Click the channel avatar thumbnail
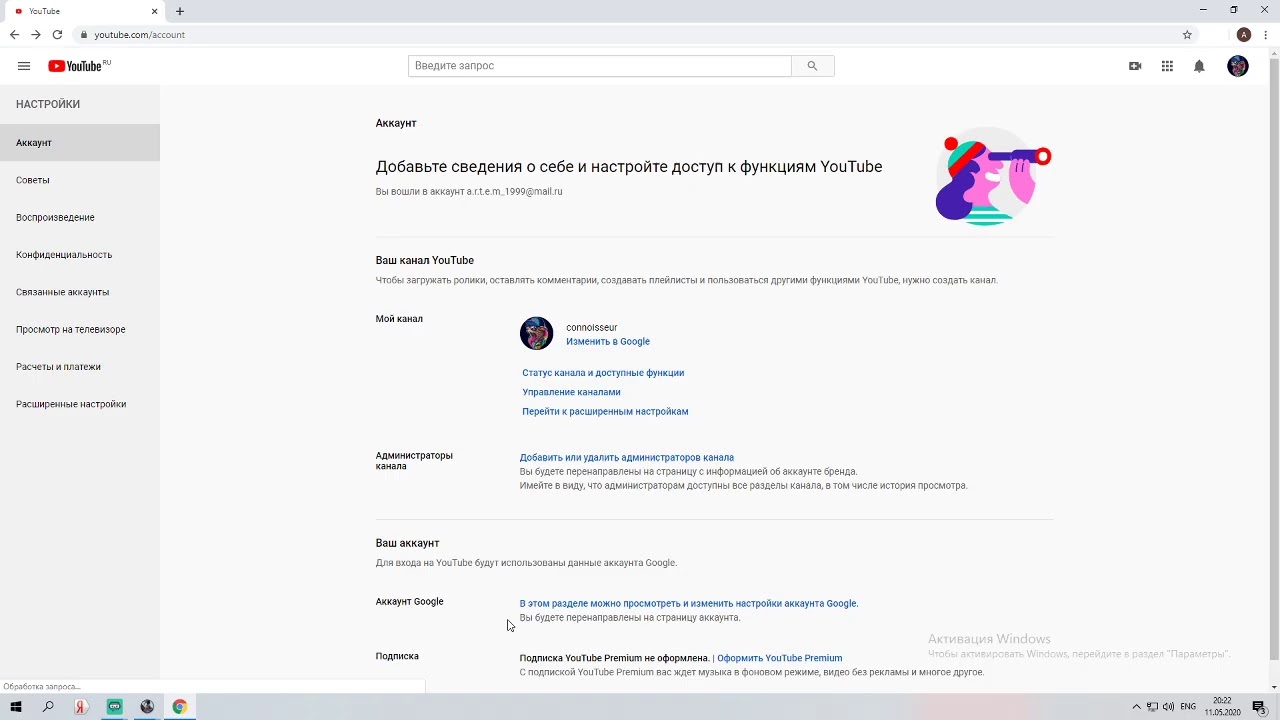 [536, 333]
